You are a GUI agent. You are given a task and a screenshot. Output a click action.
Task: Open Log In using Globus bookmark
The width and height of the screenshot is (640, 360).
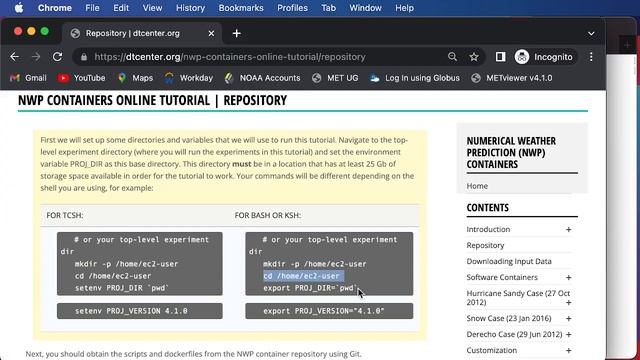tap(415, 78)
